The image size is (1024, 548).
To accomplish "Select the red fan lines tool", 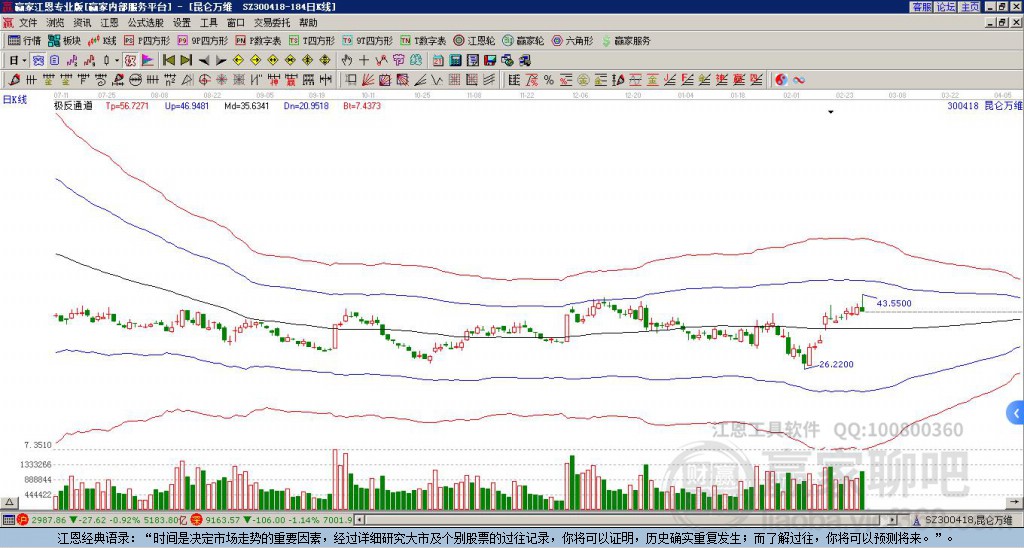I will [368, 80].
